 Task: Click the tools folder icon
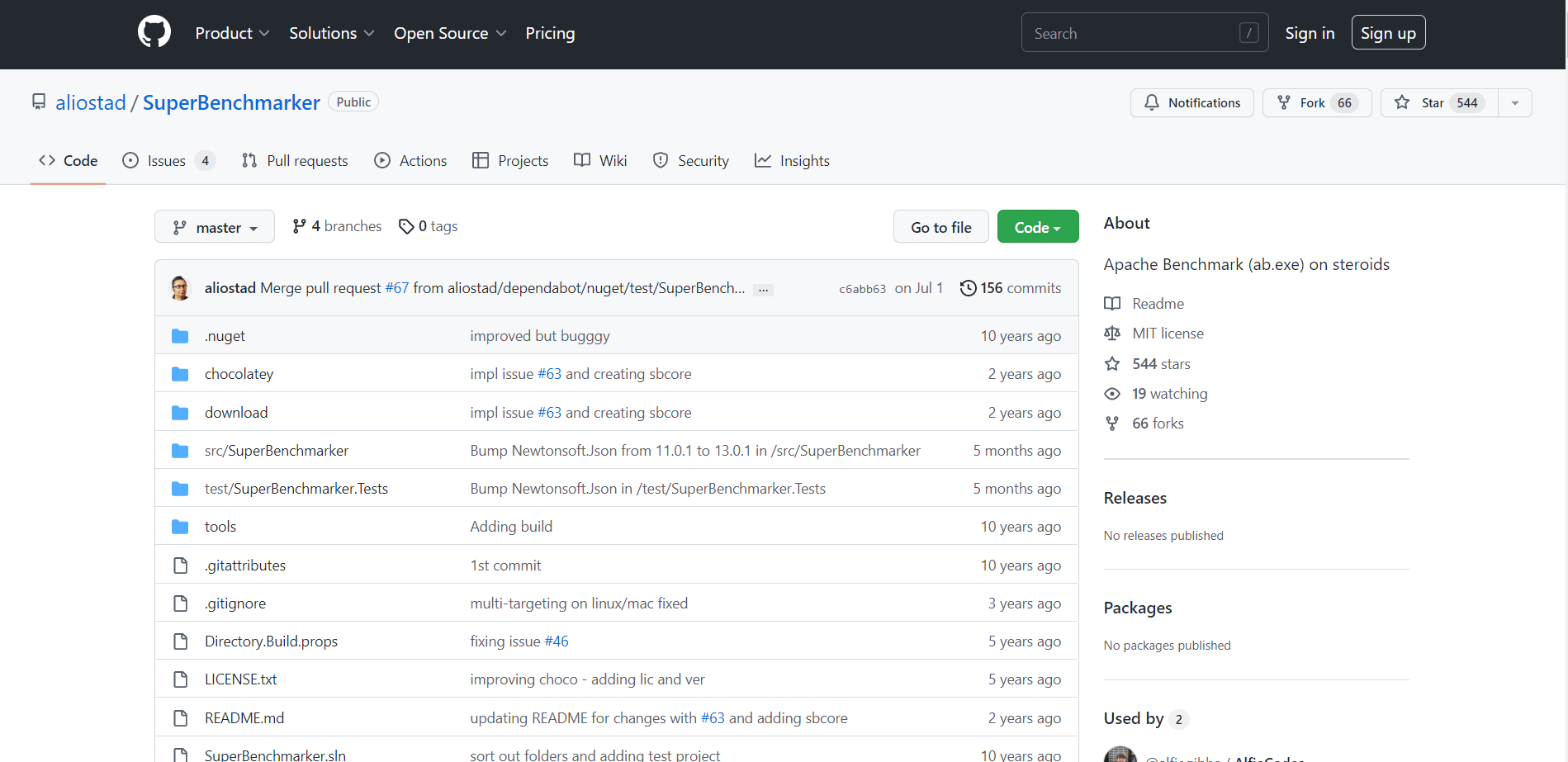pos(180,527)
